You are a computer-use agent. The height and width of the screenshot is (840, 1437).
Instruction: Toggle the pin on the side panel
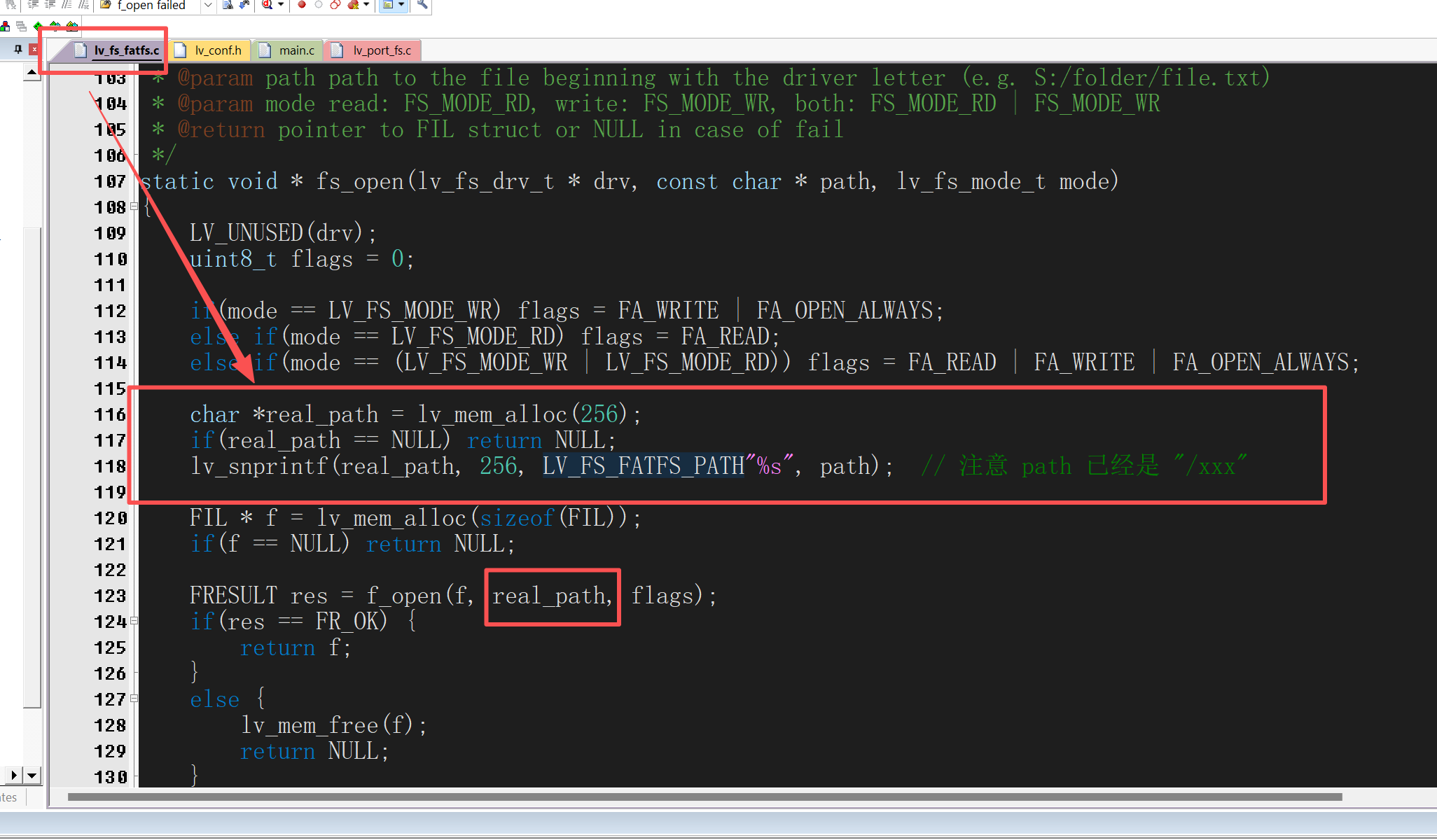[x=18, y=49]
